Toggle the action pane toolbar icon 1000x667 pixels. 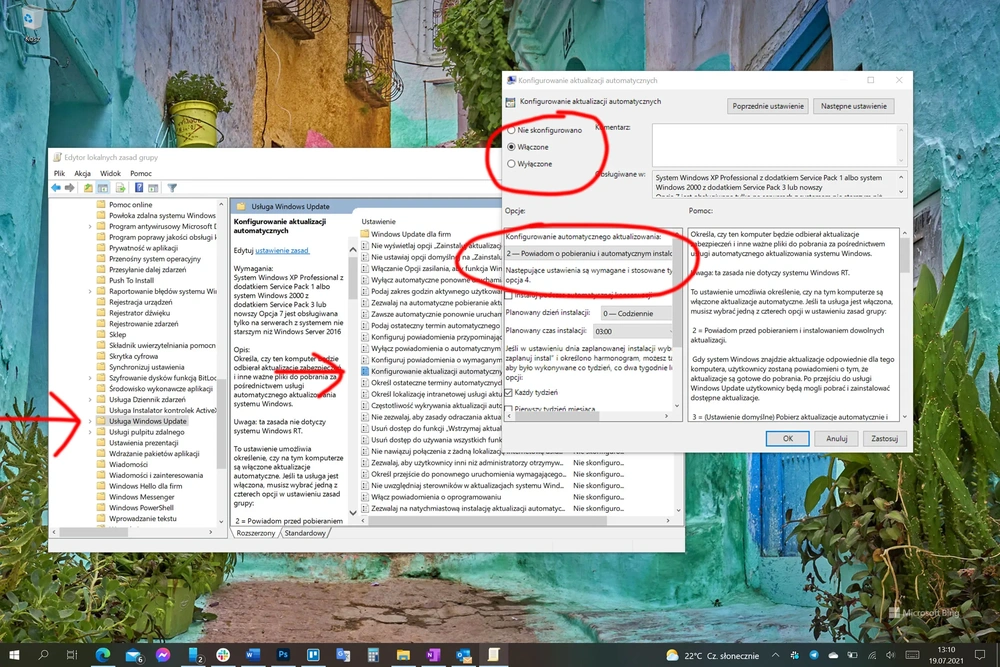(153, 187)
